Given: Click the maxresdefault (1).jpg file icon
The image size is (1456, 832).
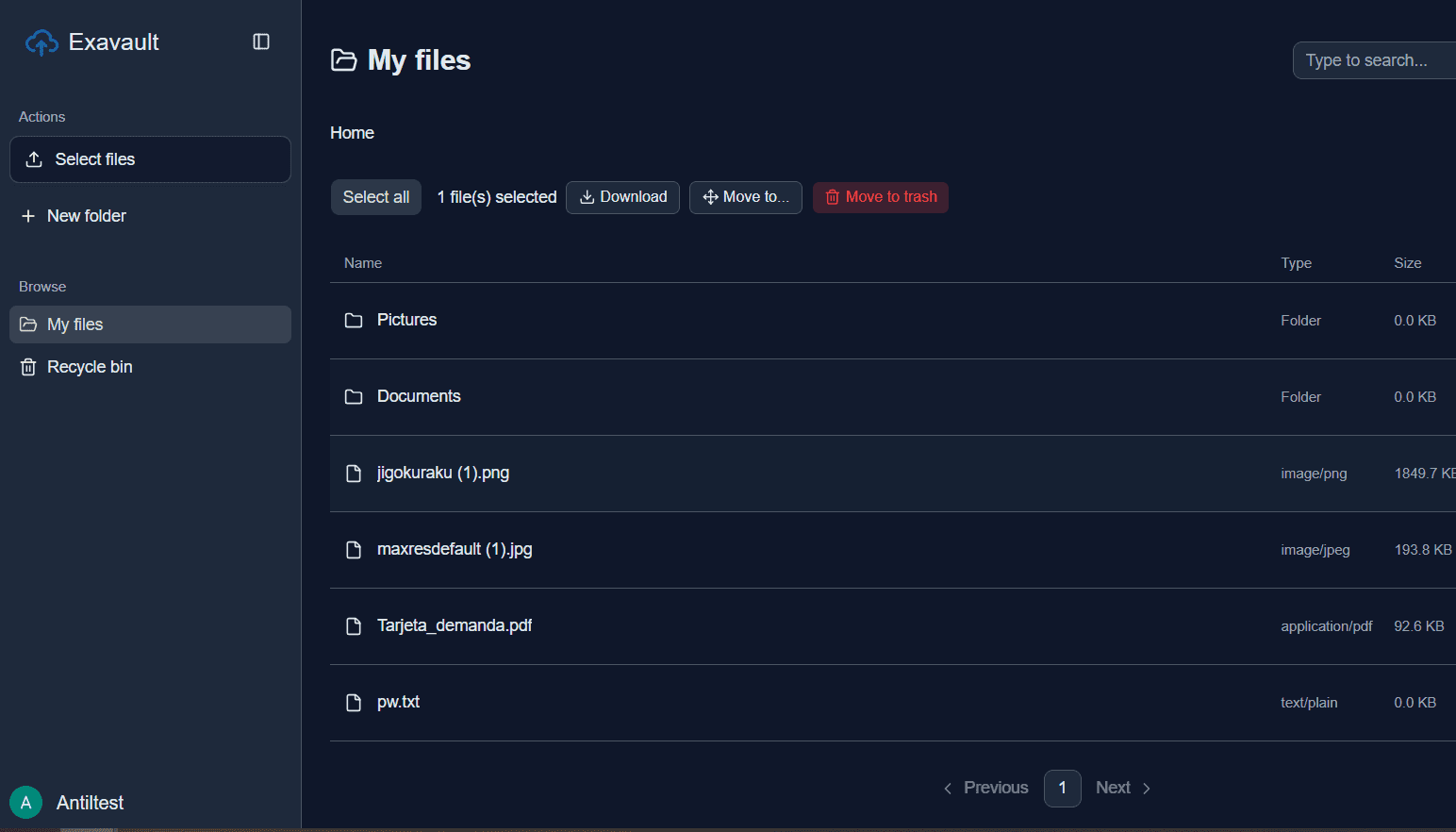Looking at the screenshot, I should pyautogui.click(x=354, y=550).
